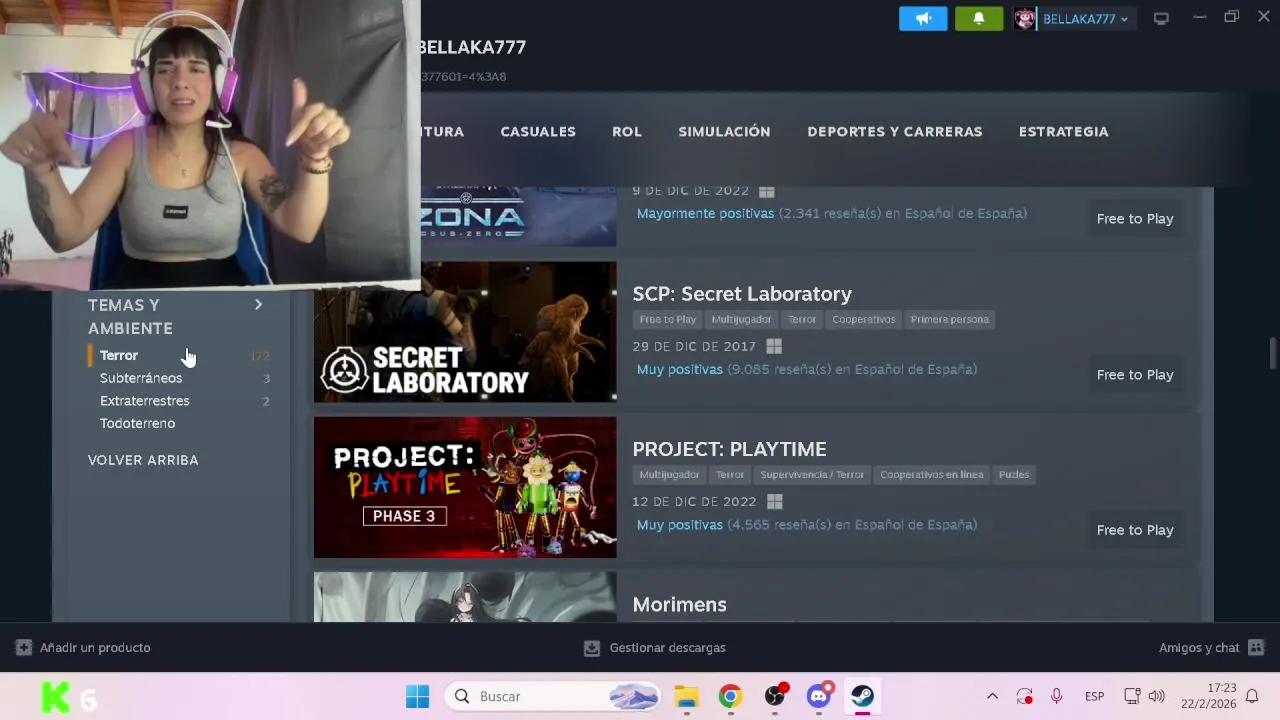1280x720 pixels.
Task: Click the Free to Play tag under SCP title
Action: 667,320
